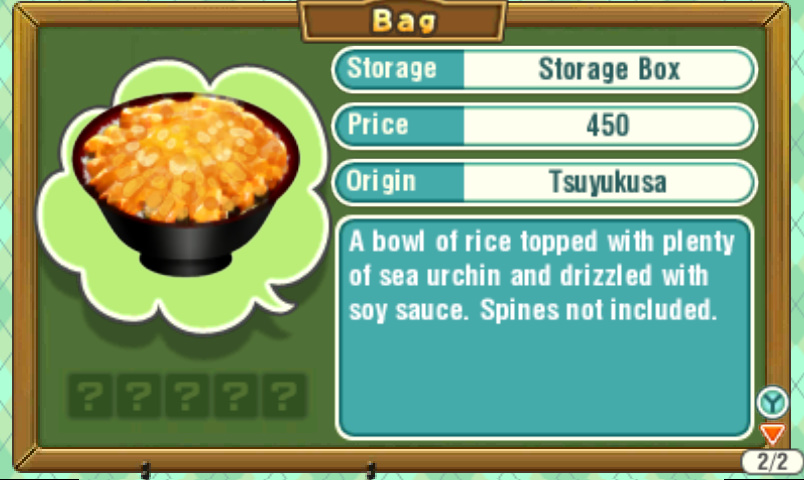Click the orange down arrow for next page

click(773, 434)
